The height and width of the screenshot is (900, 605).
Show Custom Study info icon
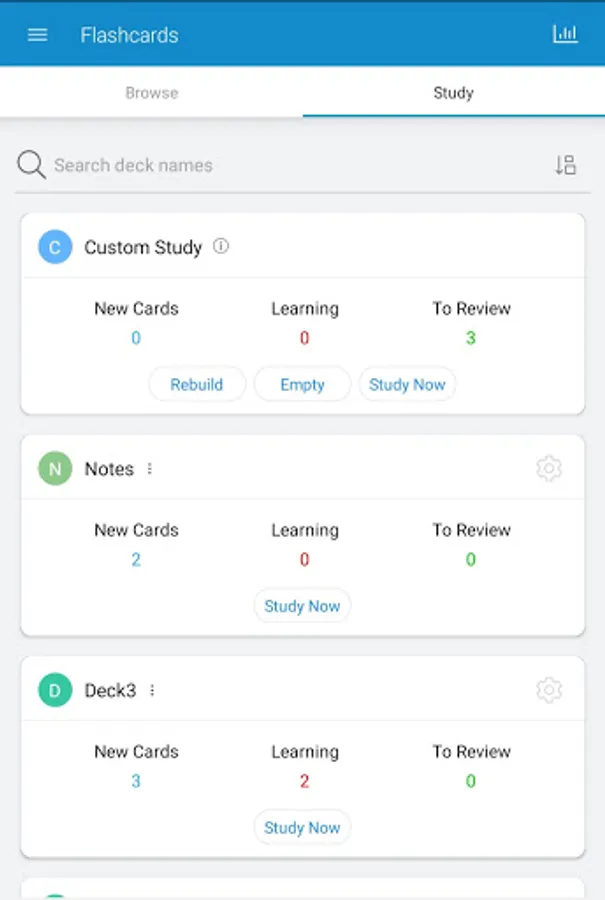(221, 246)
